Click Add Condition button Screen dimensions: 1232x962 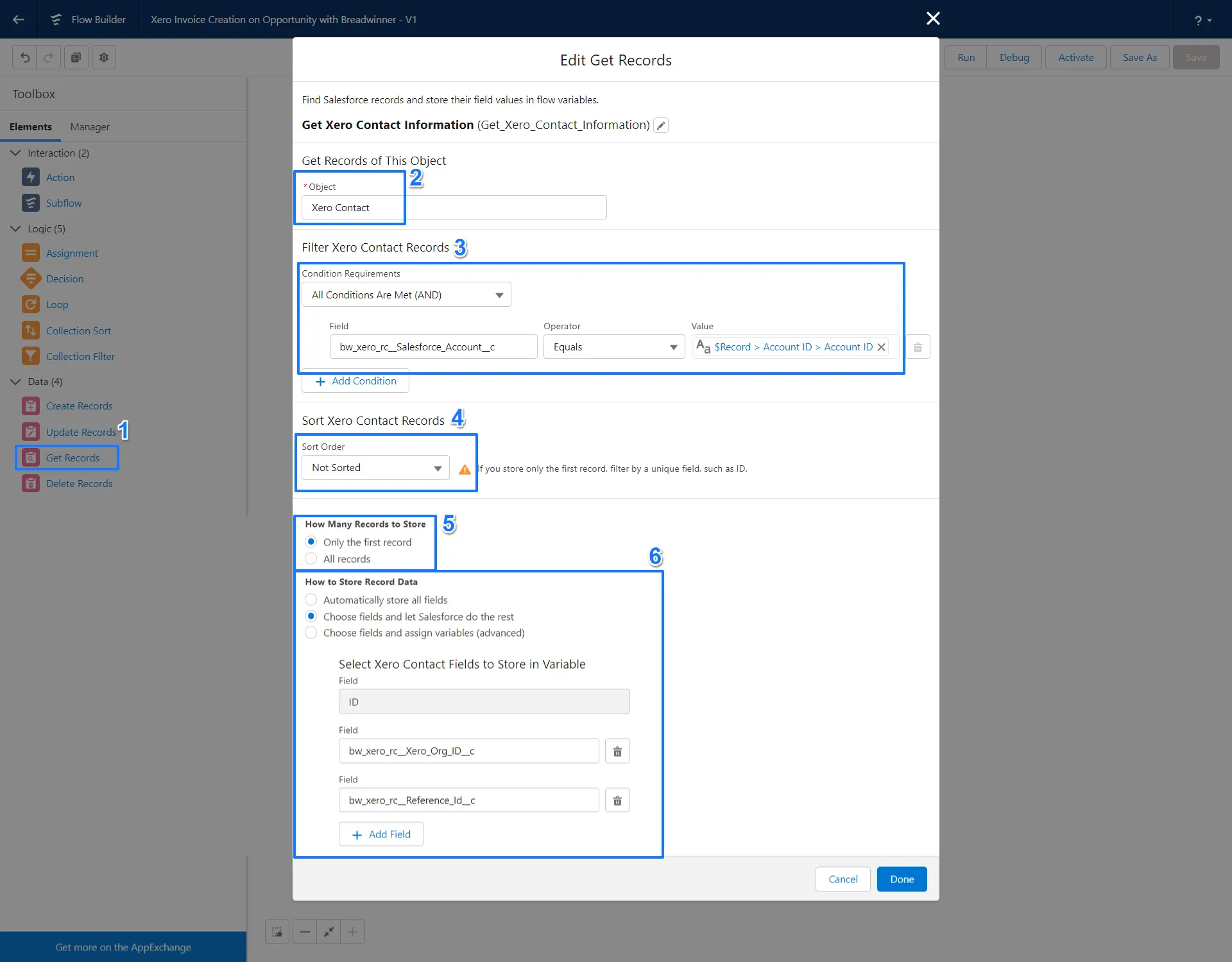pyautogui.click(x=355, y=381)
